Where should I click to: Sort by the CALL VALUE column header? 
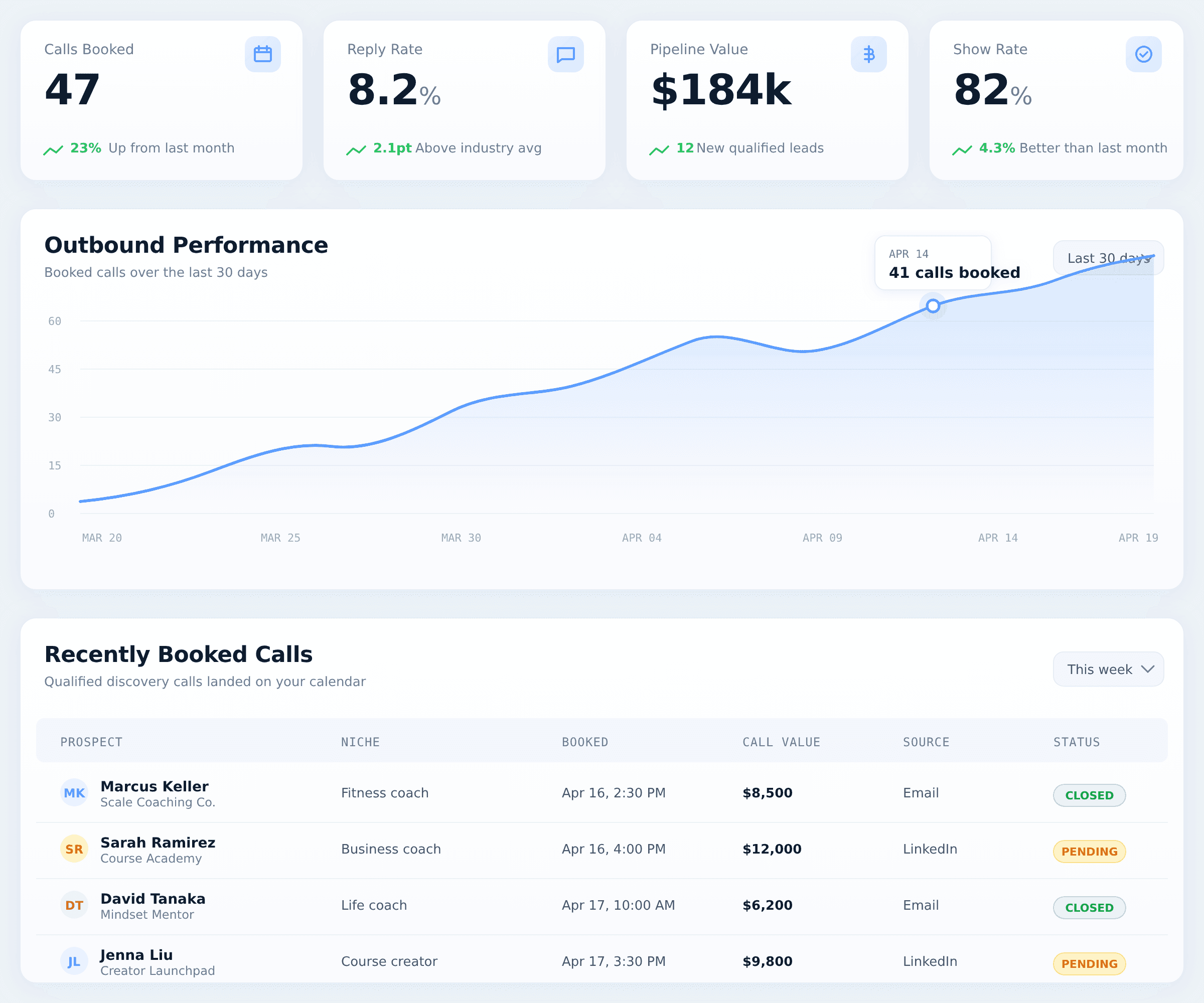781,741
